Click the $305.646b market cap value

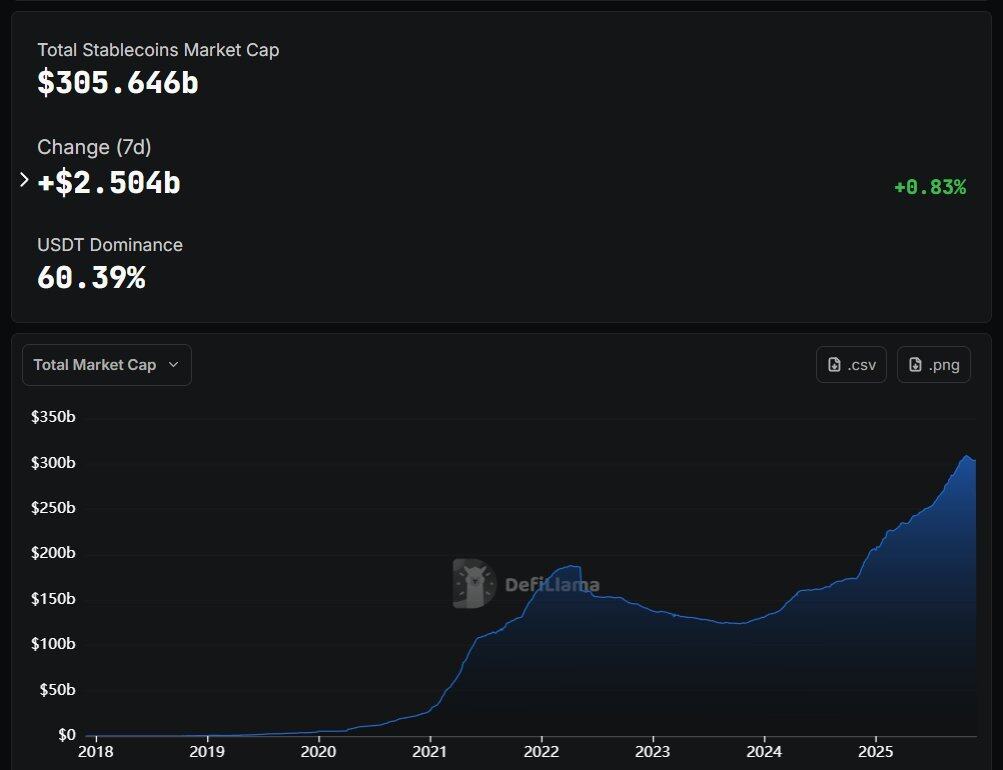click(x=118, y=83)
